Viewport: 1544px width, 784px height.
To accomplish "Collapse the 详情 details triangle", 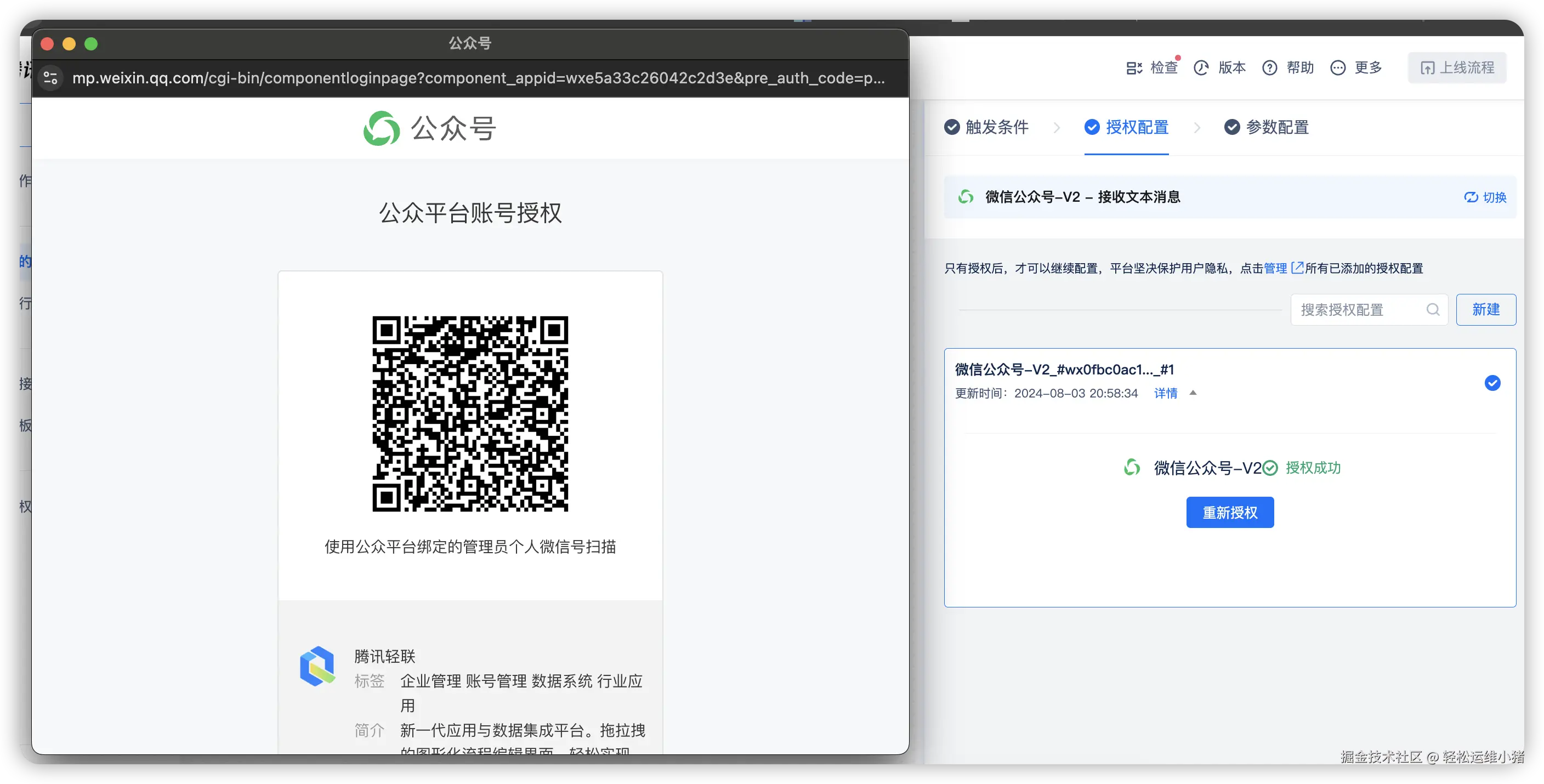I will click(x=1193, y=393).
